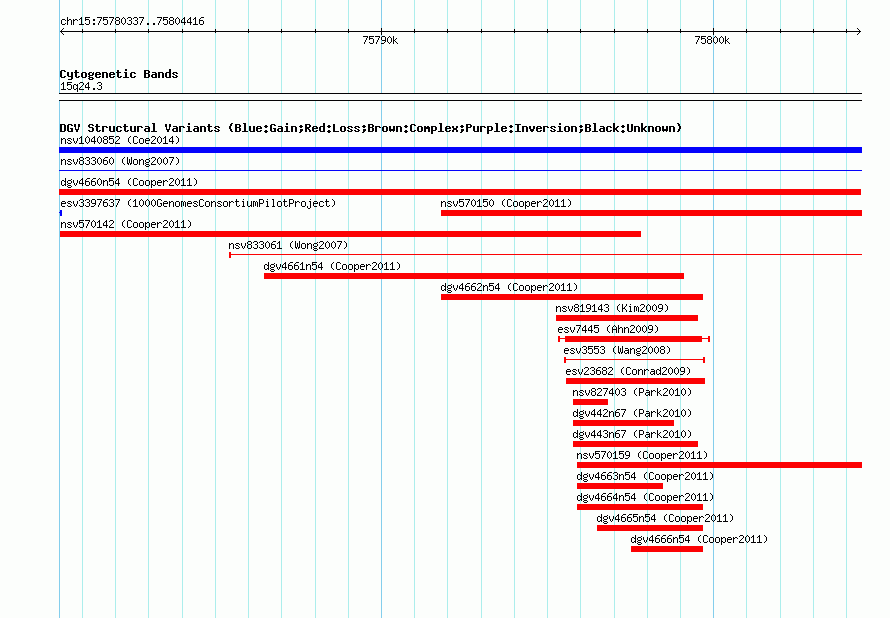Click the esv3397637 small blue marker
890x618 pixels.
(x=61, y=213)
